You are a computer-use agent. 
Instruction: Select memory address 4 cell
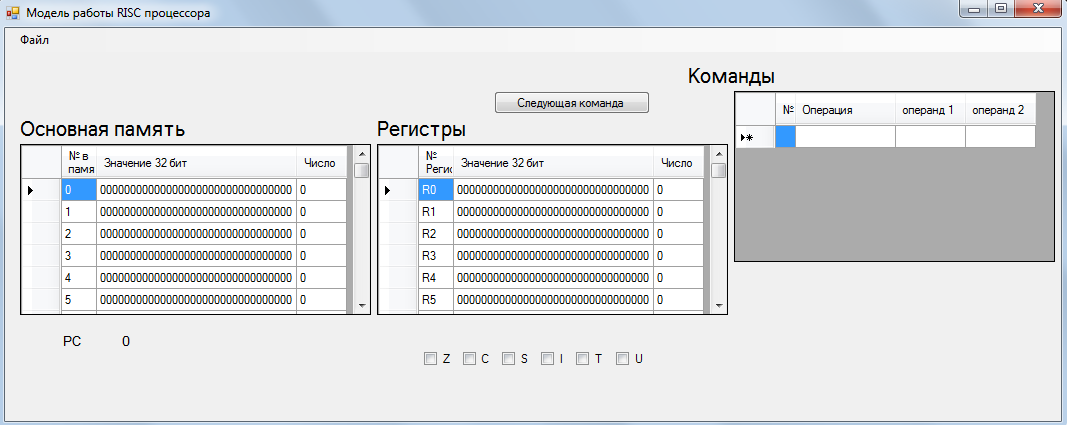click(78, 277)
